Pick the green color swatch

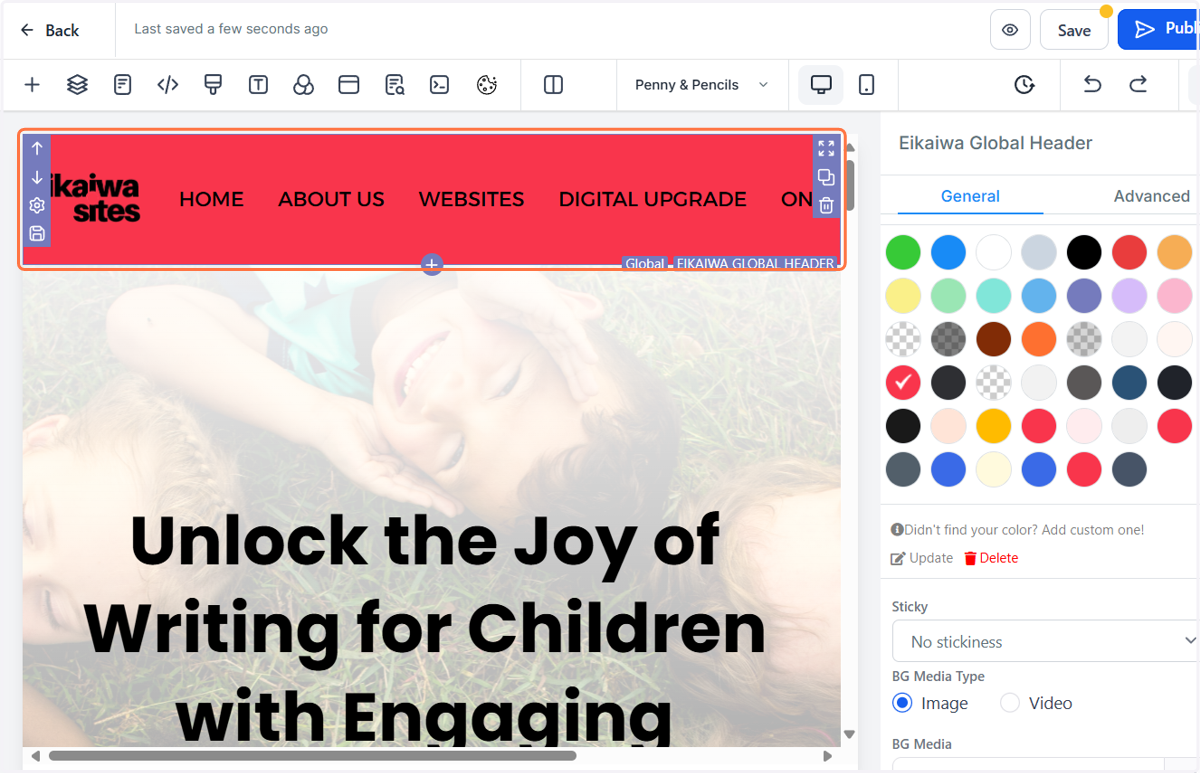pyautogui.click(x=903, y=253)
